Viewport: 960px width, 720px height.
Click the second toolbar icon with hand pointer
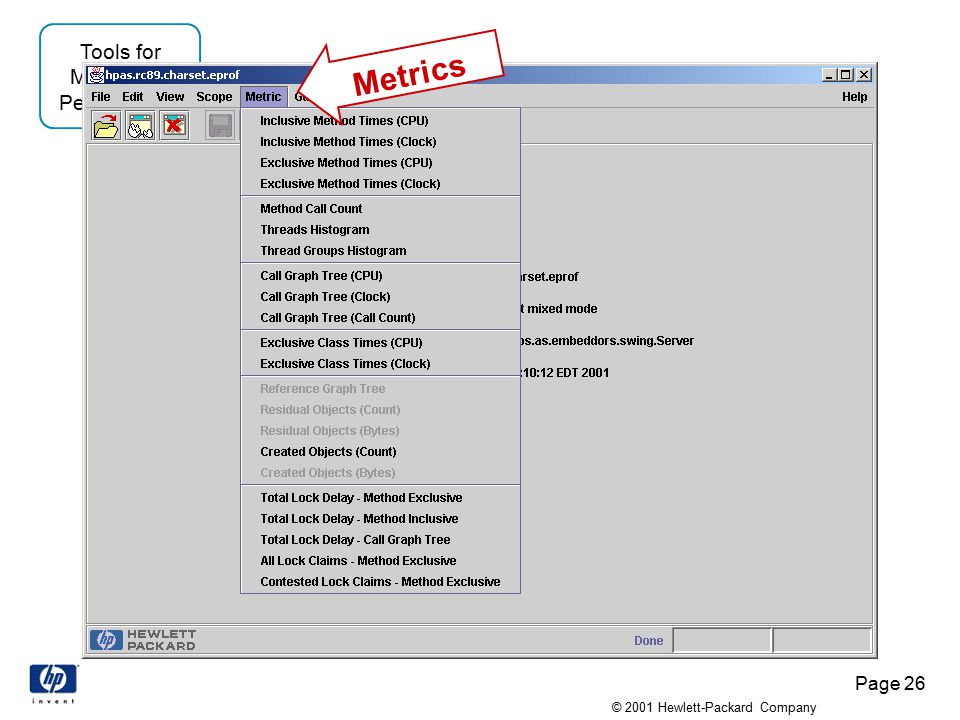140,126
